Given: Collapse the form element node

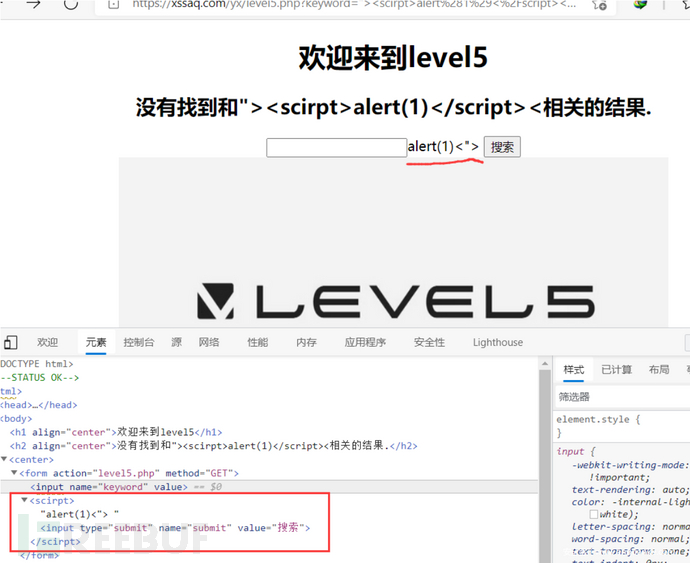Looking at the screenshot, I should click(15, 473).
